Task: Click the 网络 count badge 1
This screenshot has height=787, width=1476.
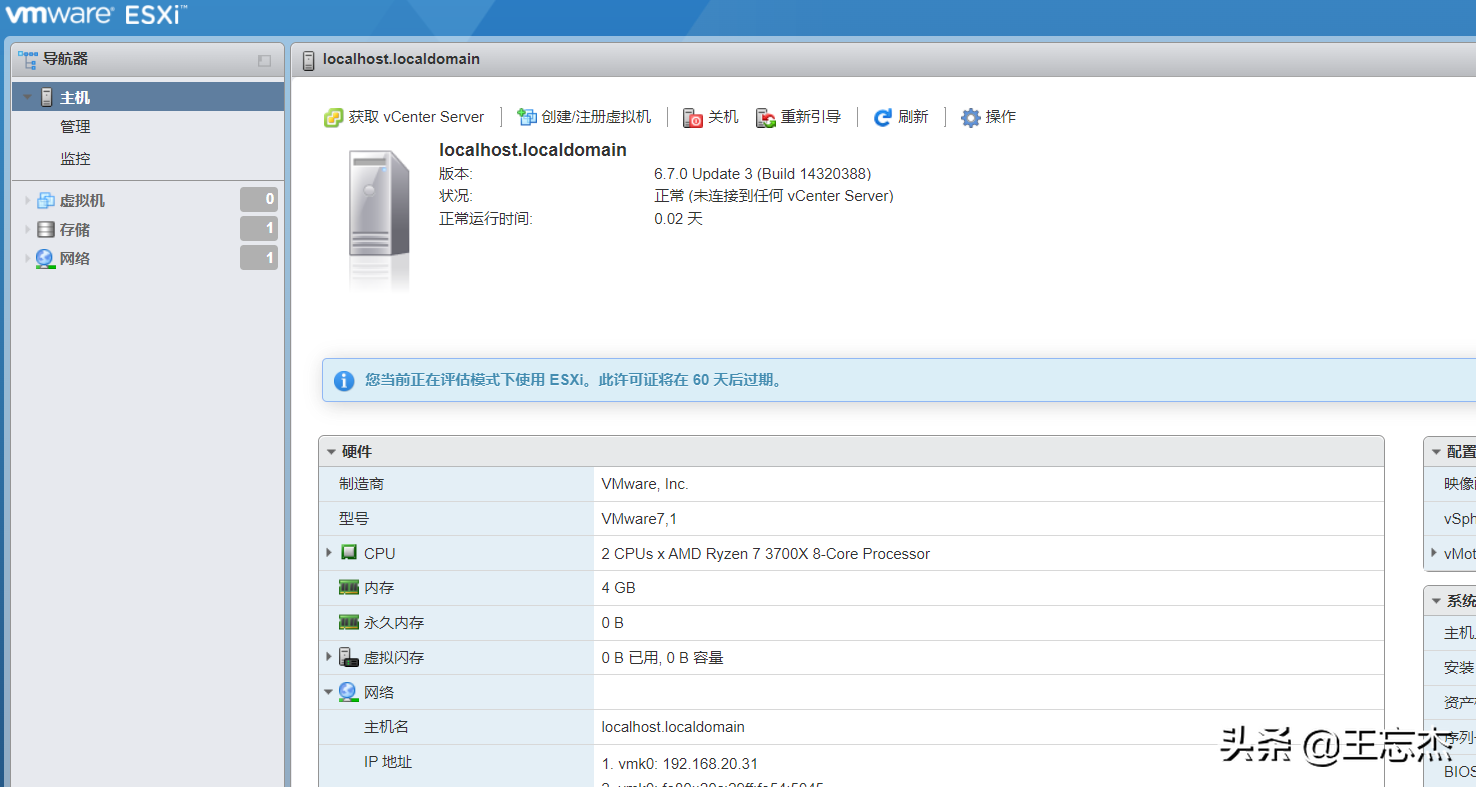Action: tap(259, 258)
